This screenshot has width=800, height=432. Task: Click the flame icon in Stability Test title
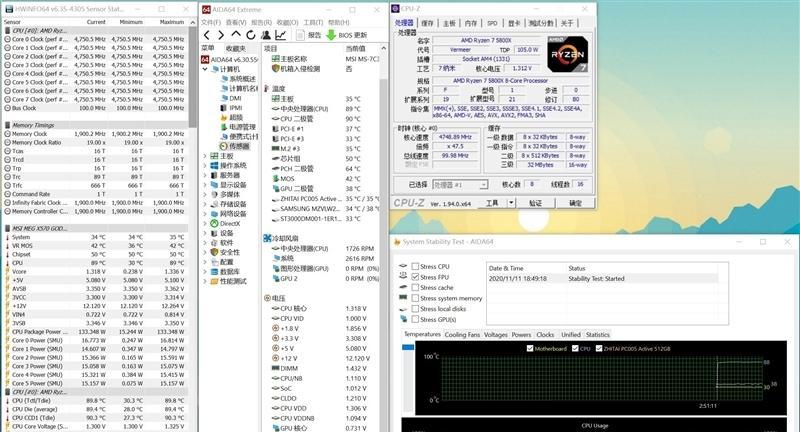point(396,242)
